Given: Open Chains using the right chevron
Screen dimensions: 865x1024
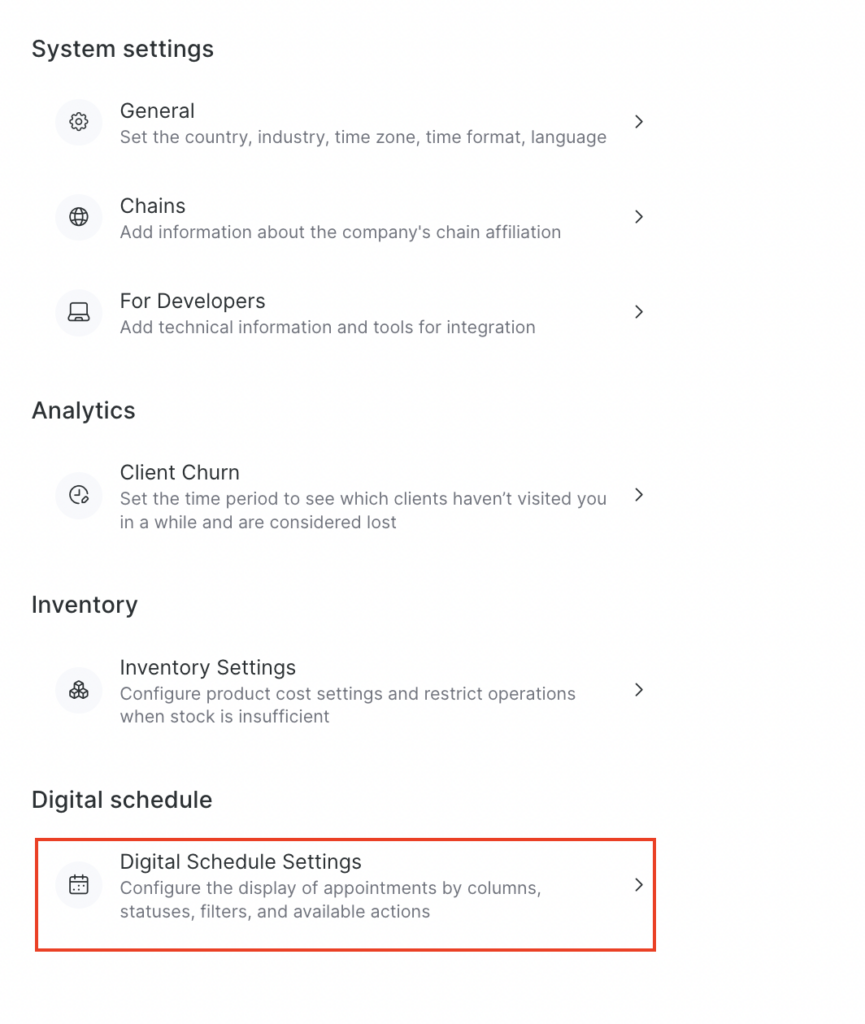Looking at the screenshot, I should pos(639,217).
